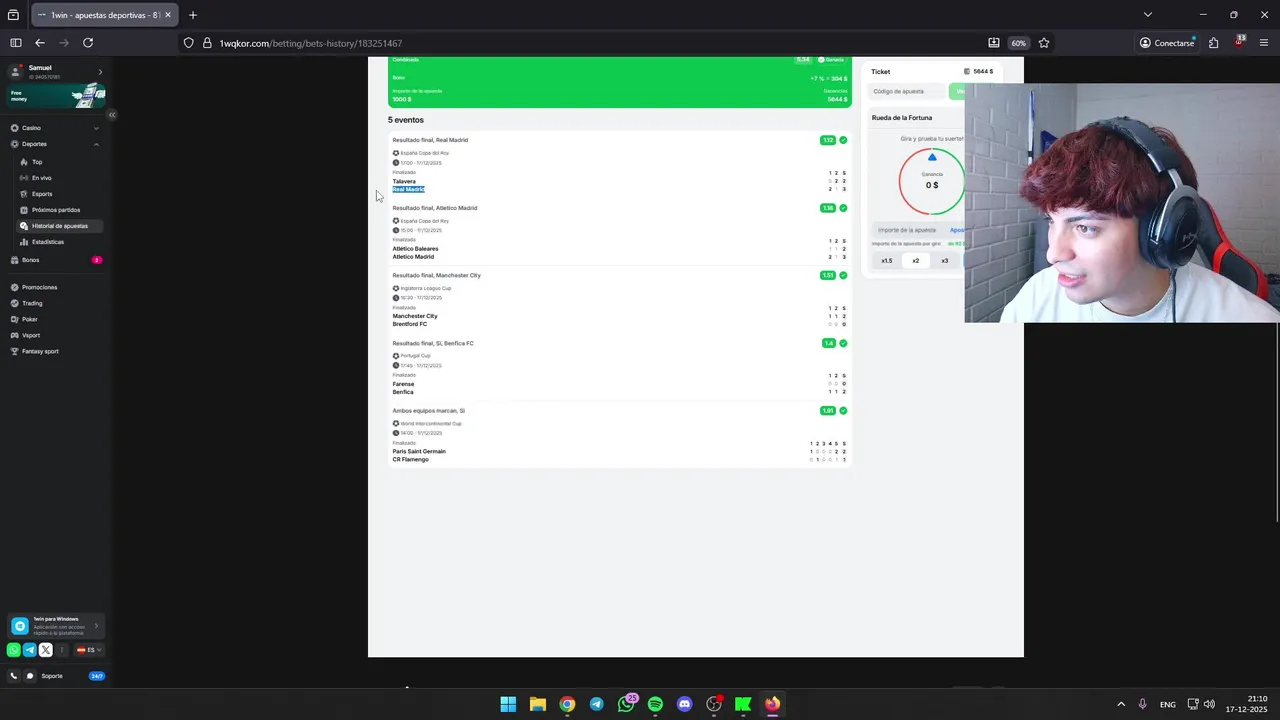Open the browser extensions icon
Image resolution: width=1280 pixels, height=720 pixels.
(1213, 43)
